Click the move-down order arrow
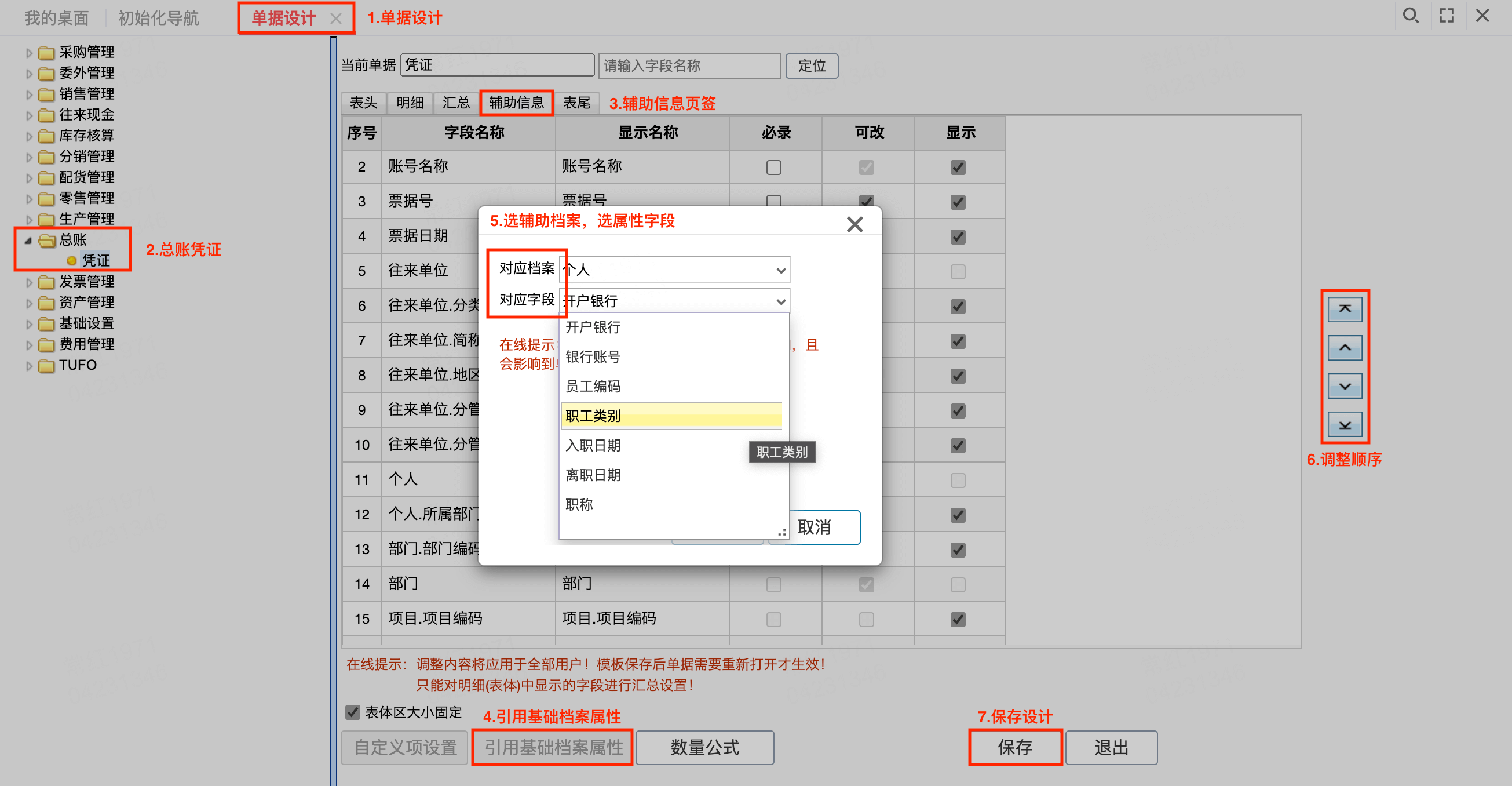Viewport: 1512px width, 786px height. 1344,387
